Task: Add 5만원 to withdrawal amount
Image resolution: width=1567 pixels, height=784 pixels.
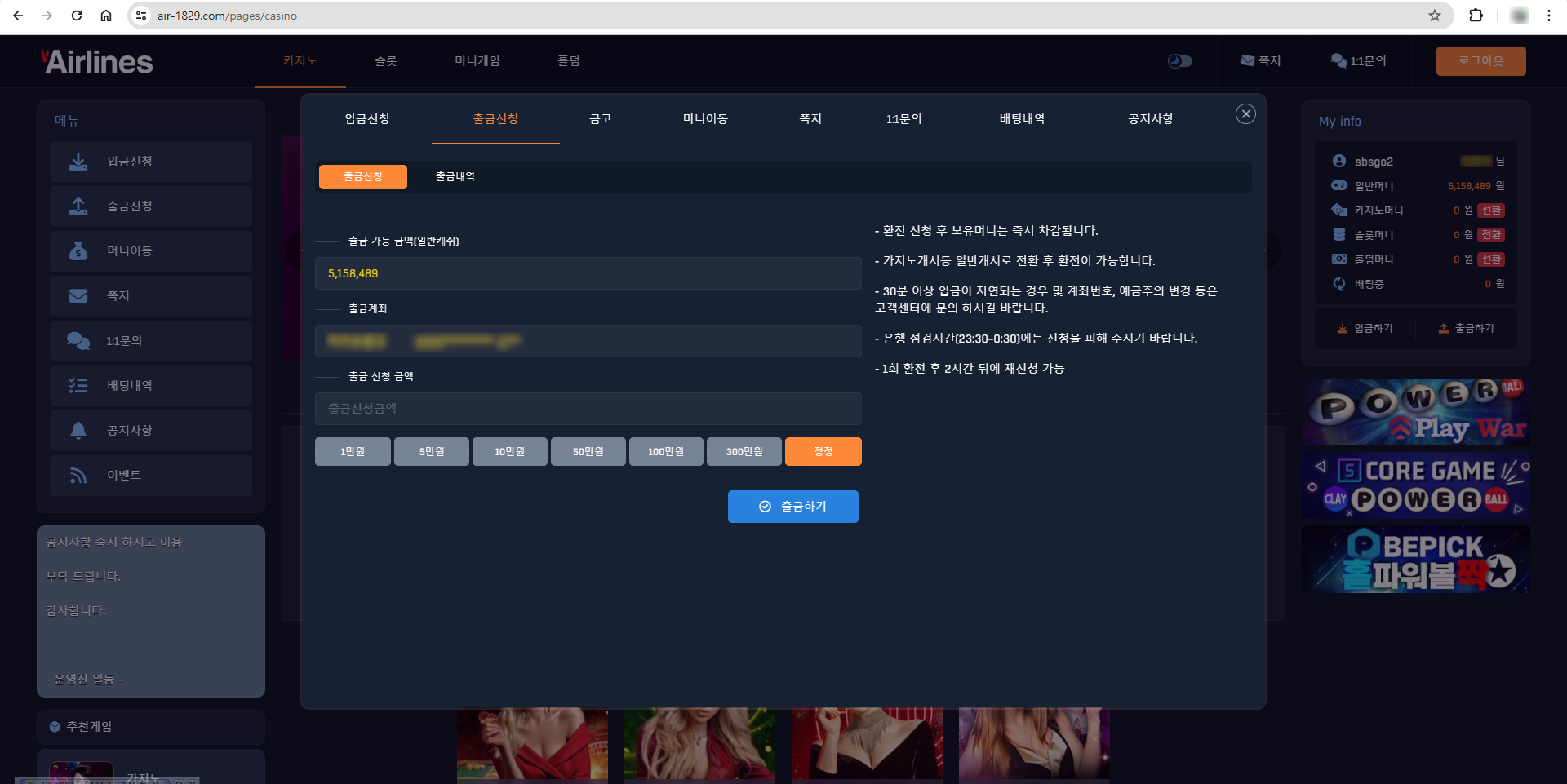Action: click(x=432, y=452)
